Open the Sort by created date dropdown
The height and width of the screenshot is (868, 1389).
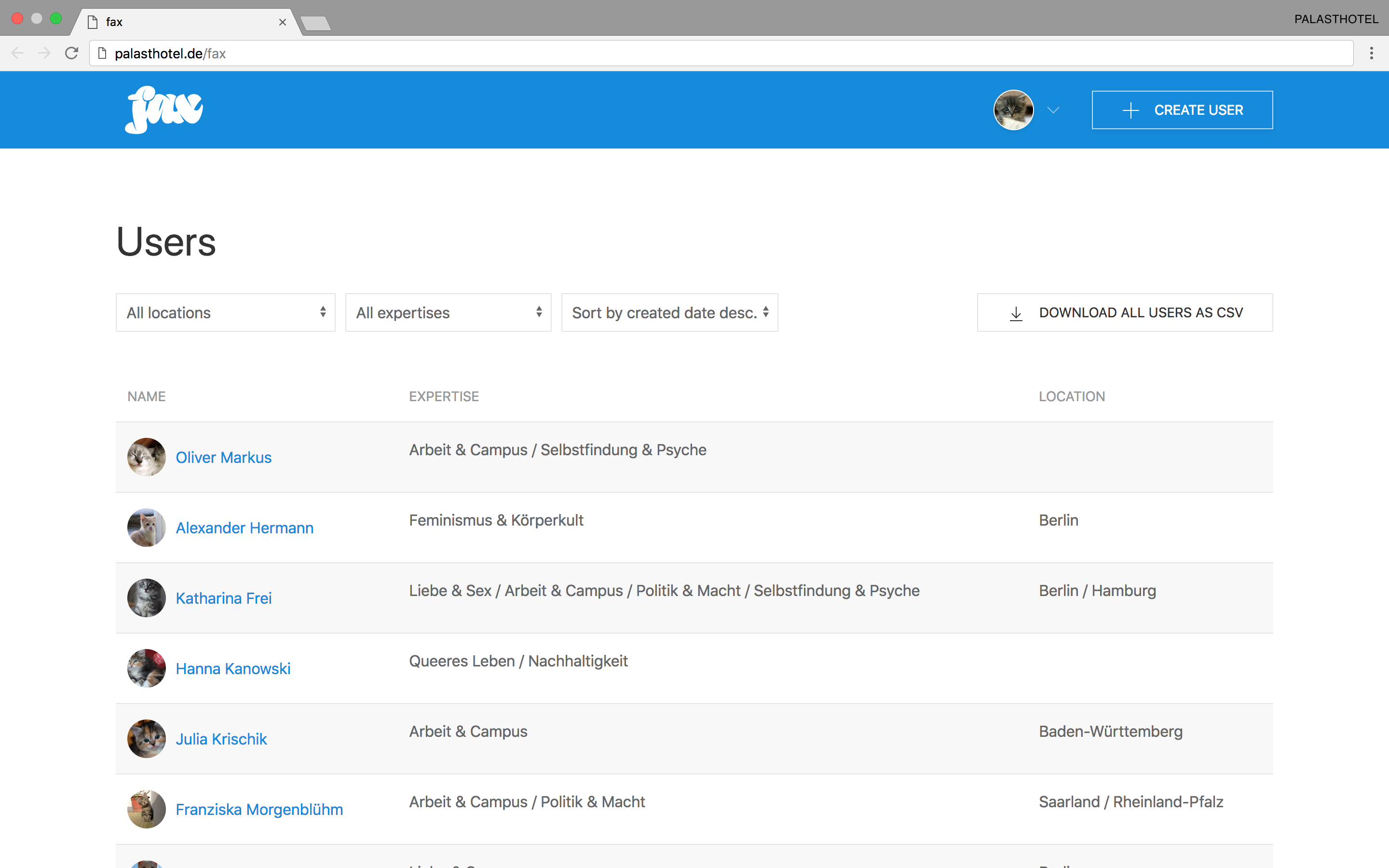tap(669, 313)
